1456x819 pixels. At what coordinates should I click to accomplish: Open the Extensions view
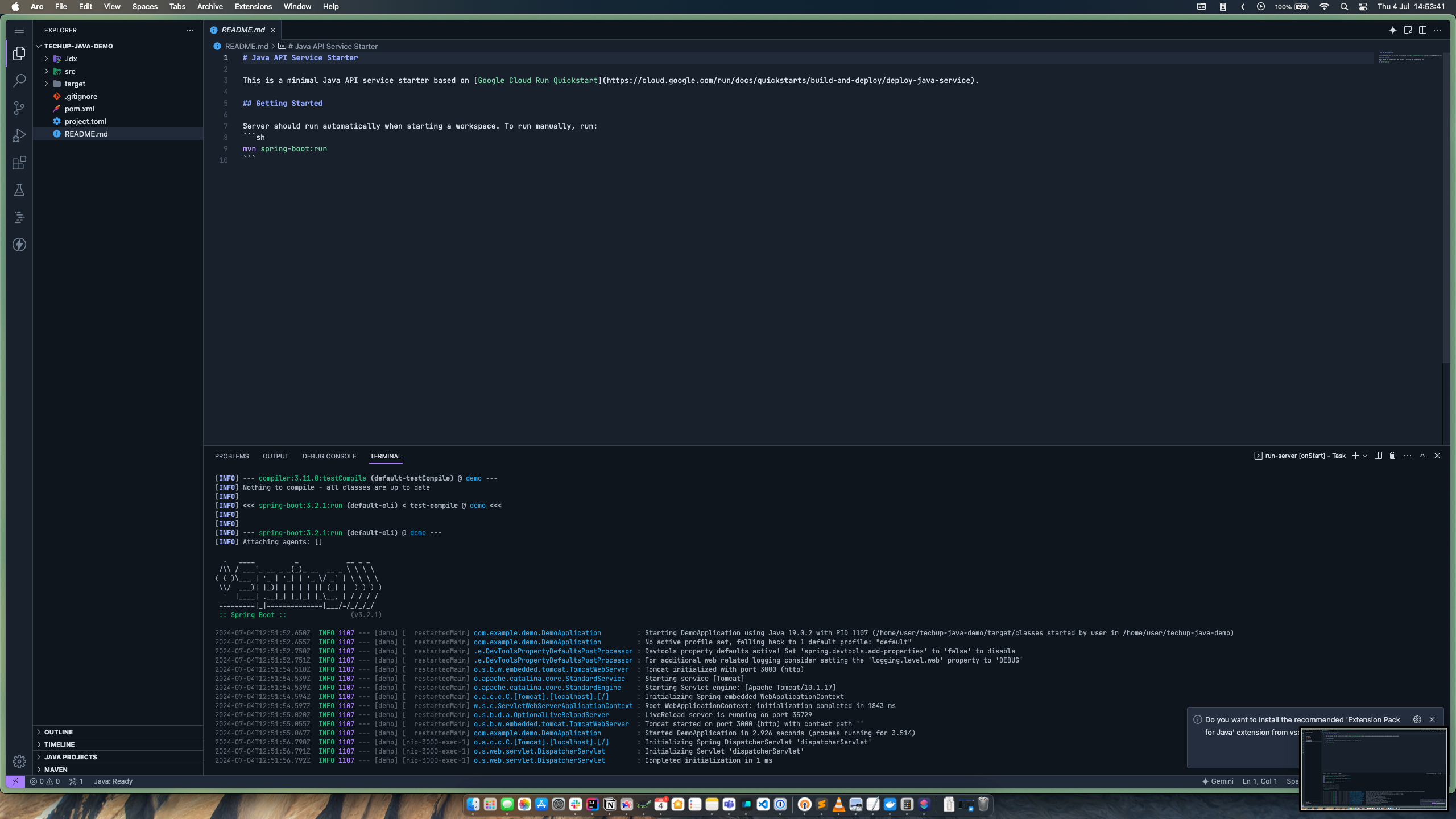pyautogui.click(x=19, y=163)
